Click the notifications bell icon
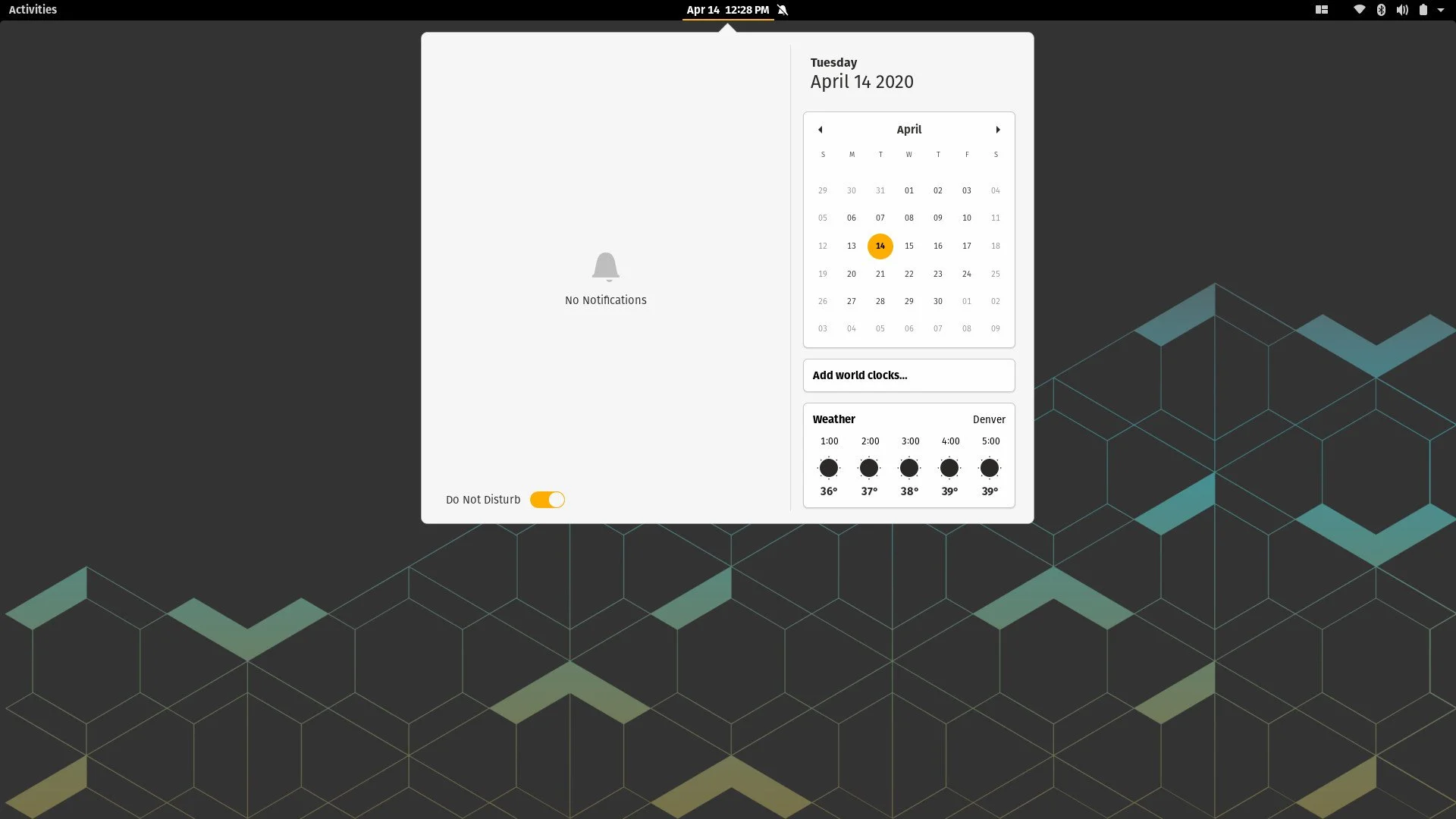1456x819 pixels. point(606,266)
